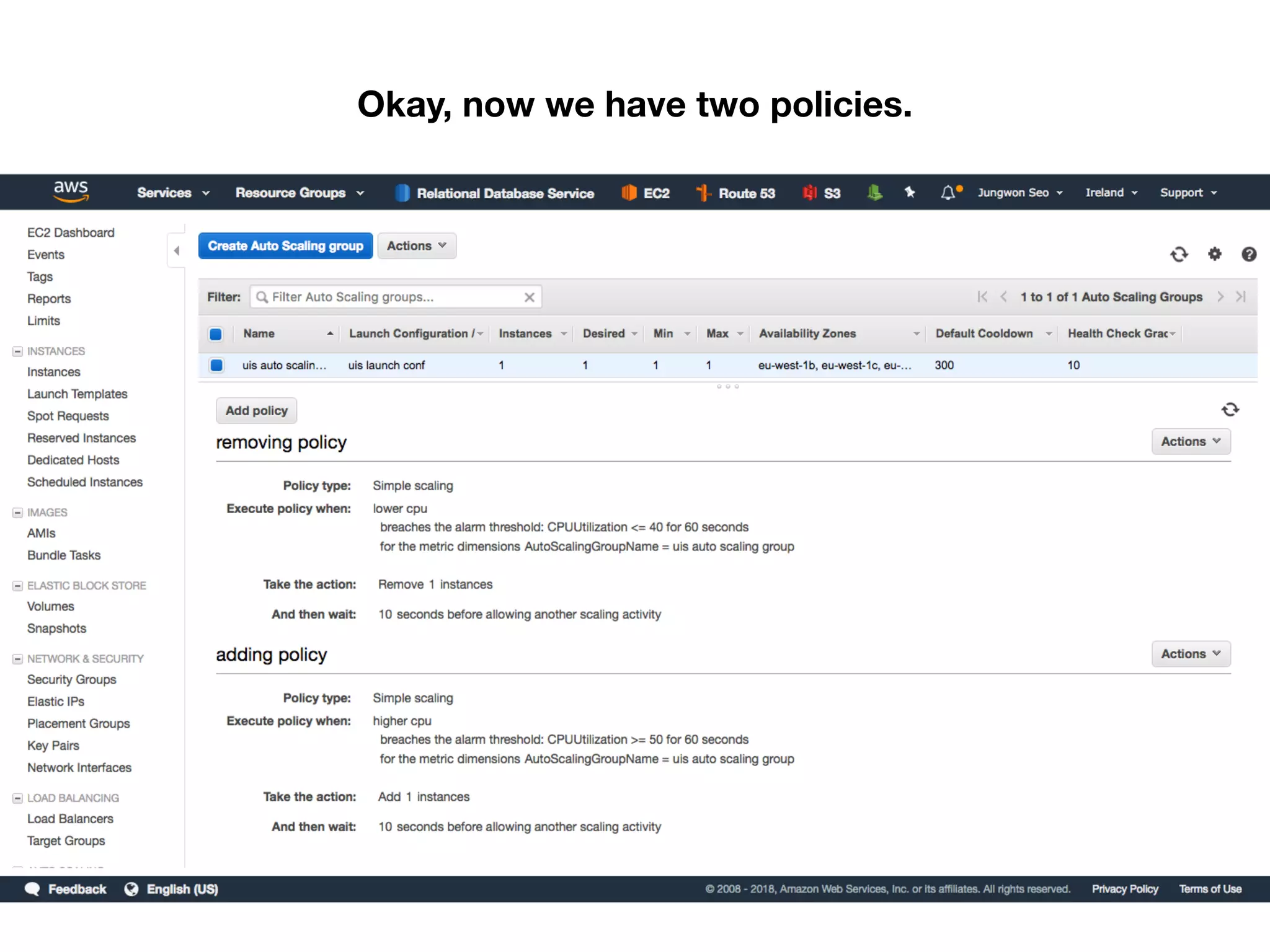Open the Terms of Use link

pyautogui.click(x=1210, y=889)
